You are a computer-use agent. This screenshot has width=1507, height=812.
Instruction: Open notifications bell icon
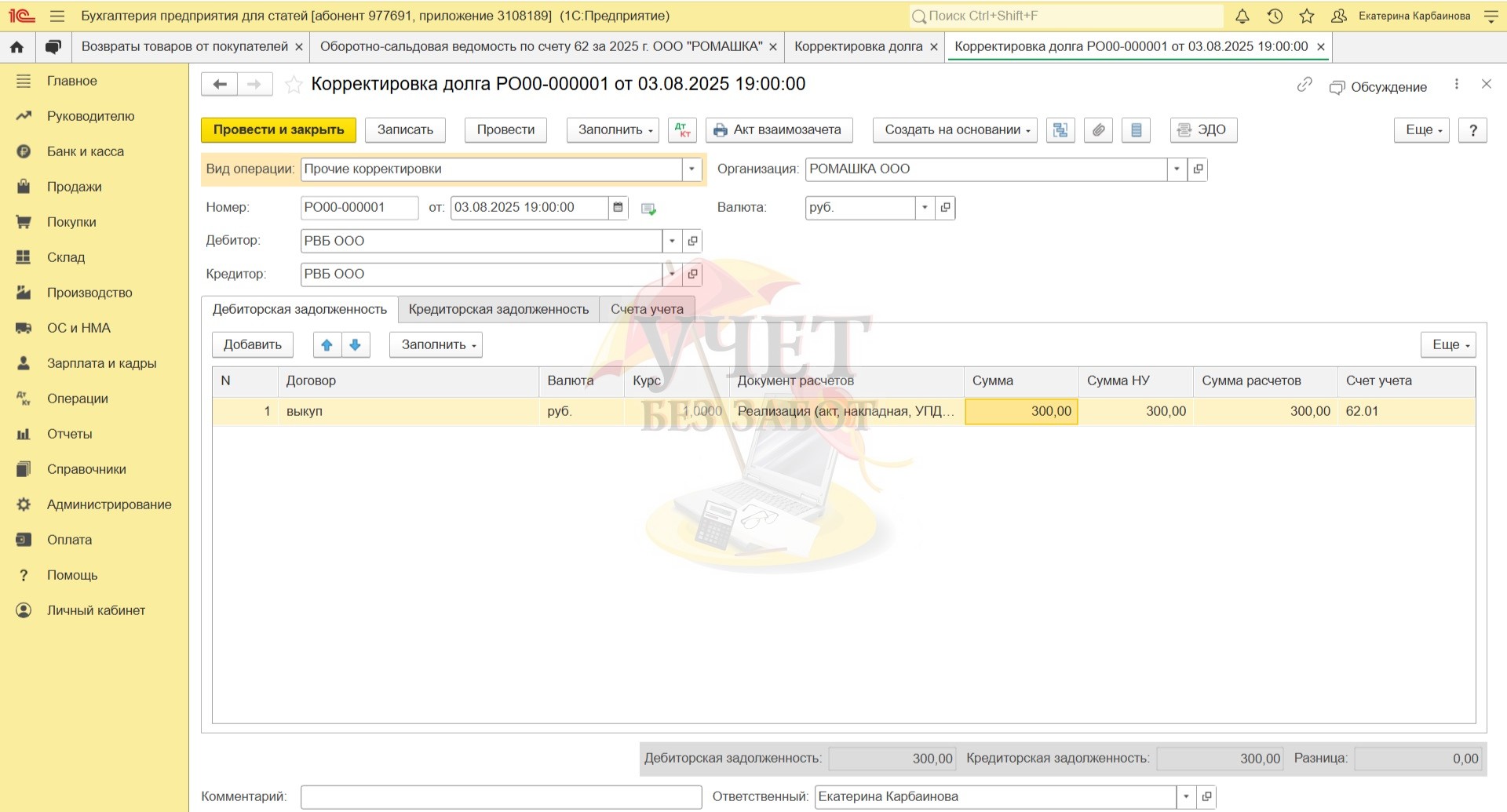coord(1242,16)
